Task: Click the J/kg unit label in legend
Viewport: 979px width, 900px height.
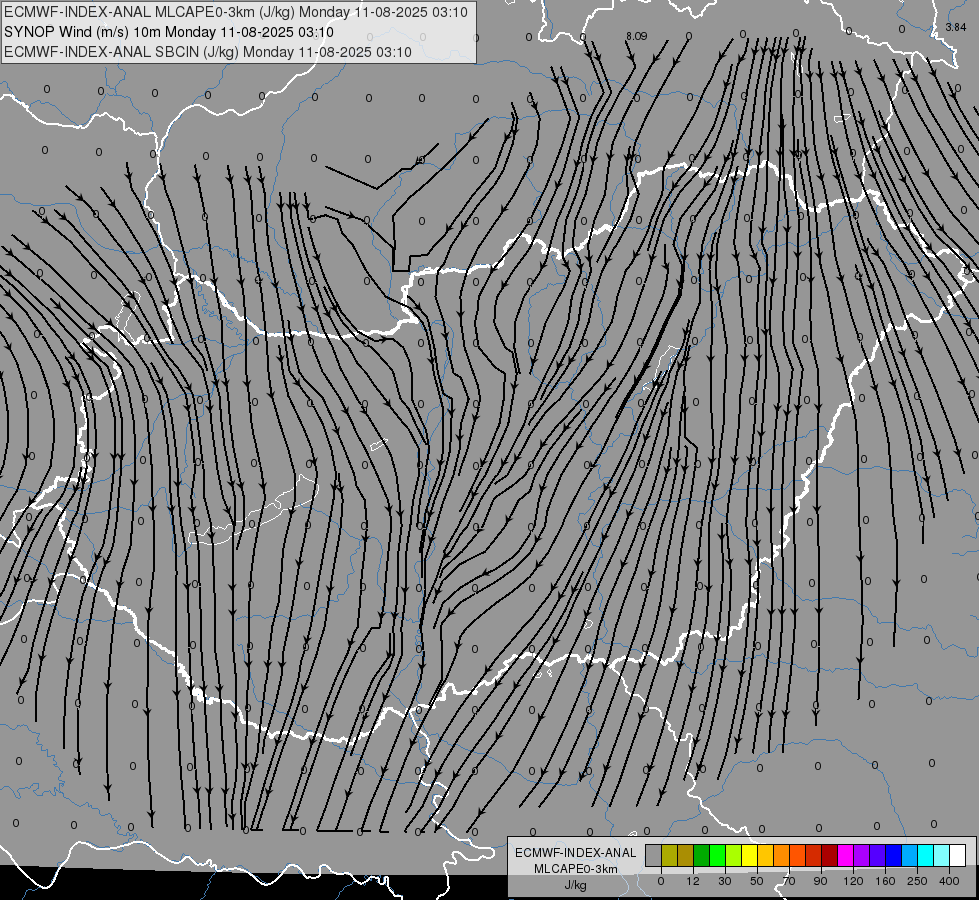Action: (575, 885)
